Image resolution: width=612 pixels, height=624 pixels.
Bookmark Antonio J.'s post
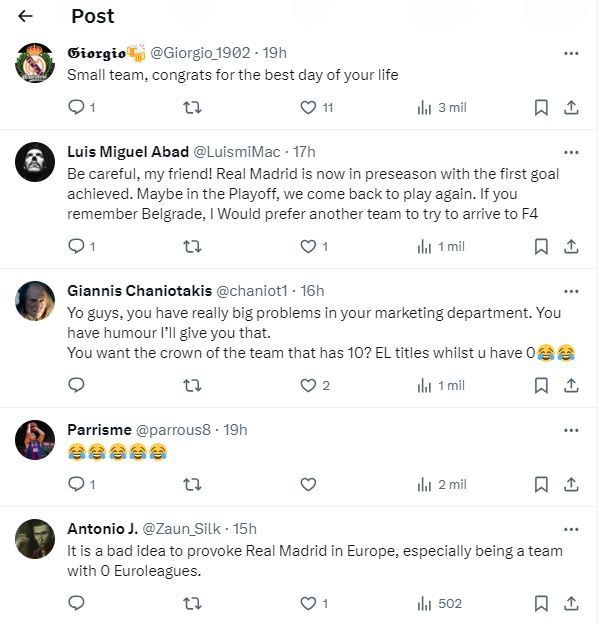point(541,603)
